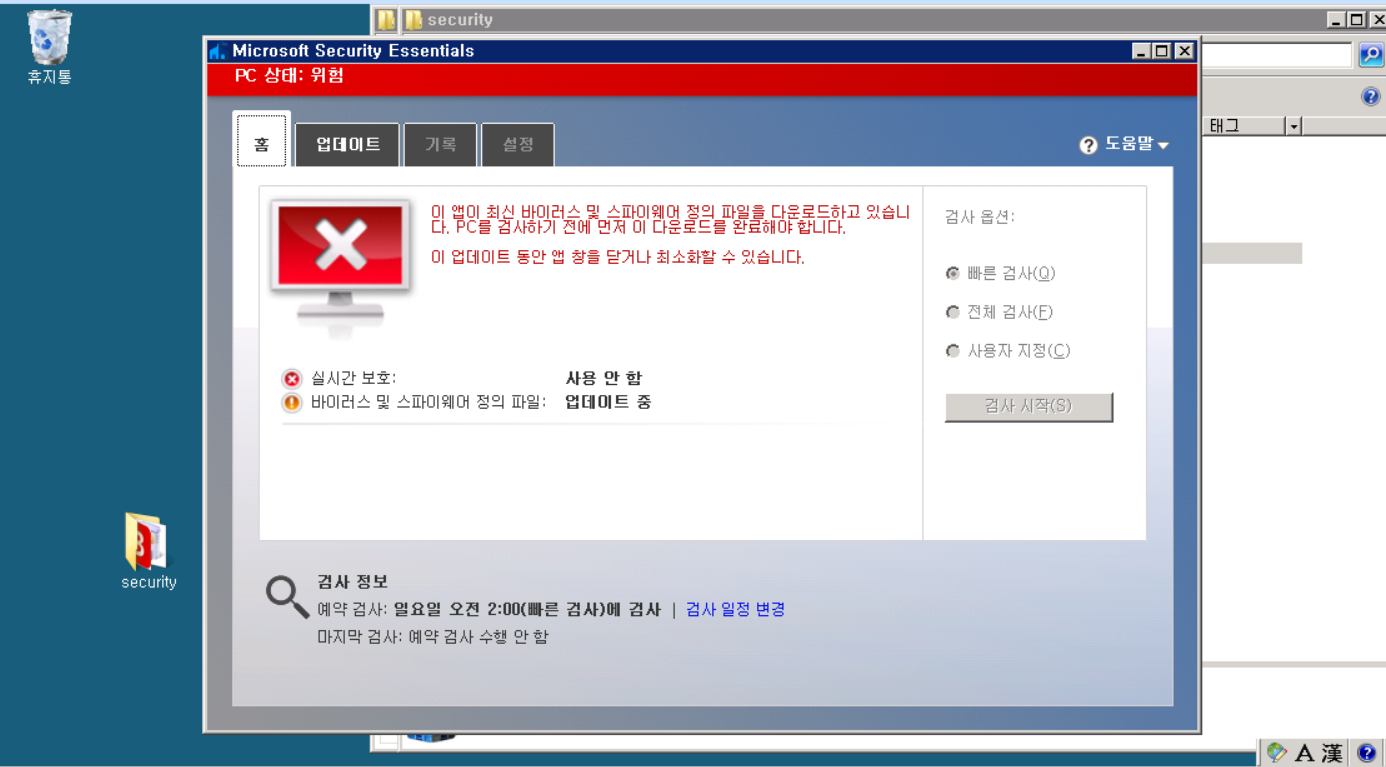Click the blue help icon in language bar

1367,753
